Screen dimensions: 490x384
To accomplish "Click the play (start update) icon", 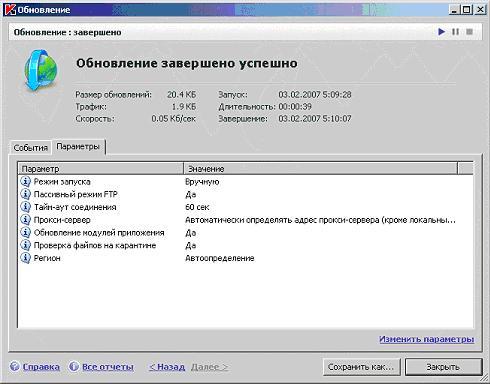I will point(441,32).
